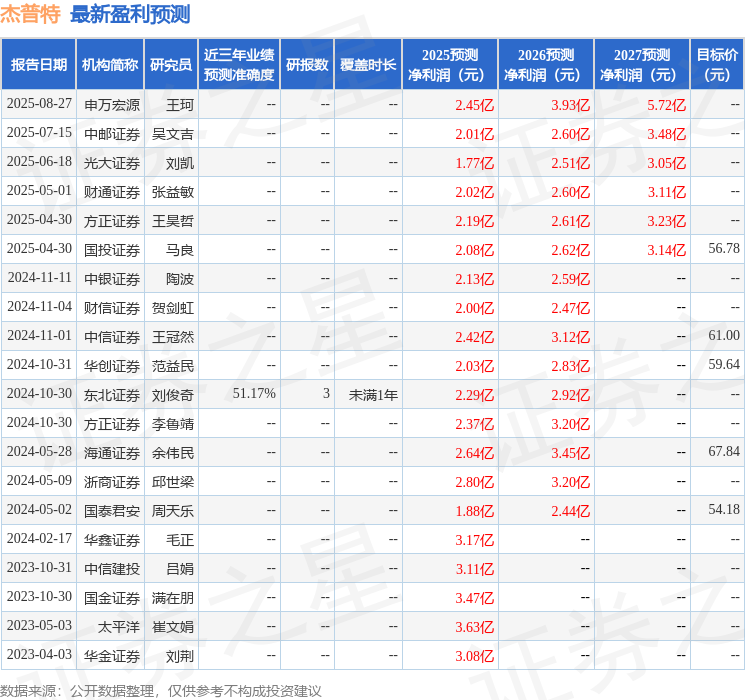The height and width of the screenshot is (700, 745).
Task: Select the 近三年业绩预测准确度 column header
Action: click(x=239, y=65)
